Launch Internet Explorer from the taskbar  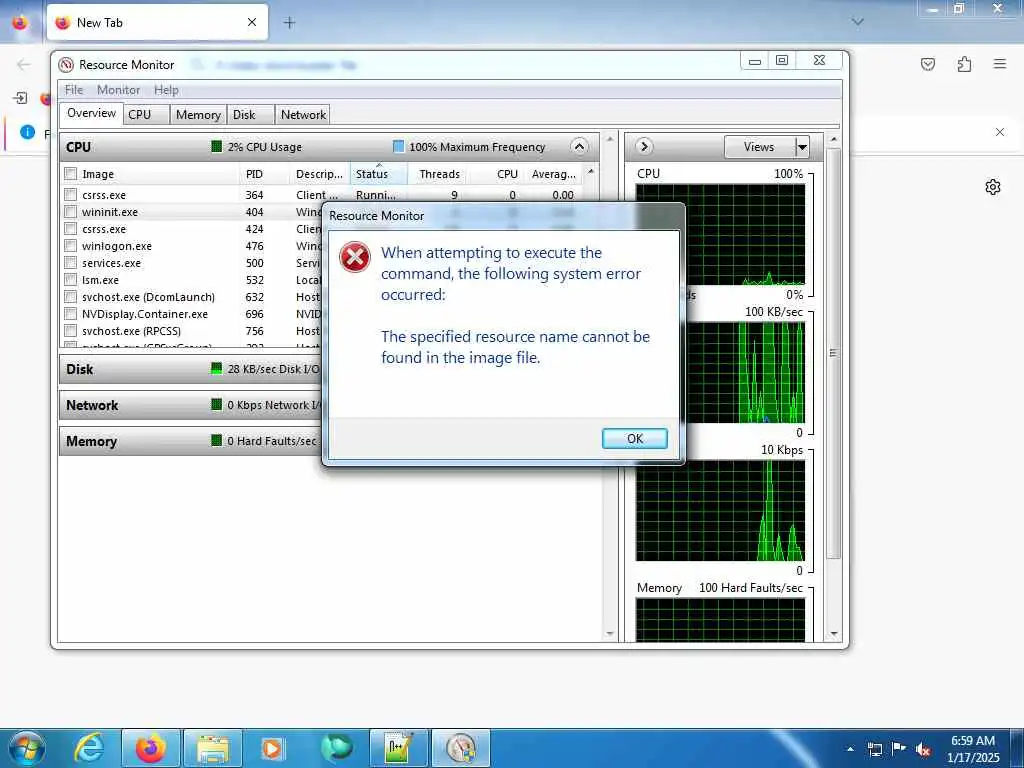(89, 748)
